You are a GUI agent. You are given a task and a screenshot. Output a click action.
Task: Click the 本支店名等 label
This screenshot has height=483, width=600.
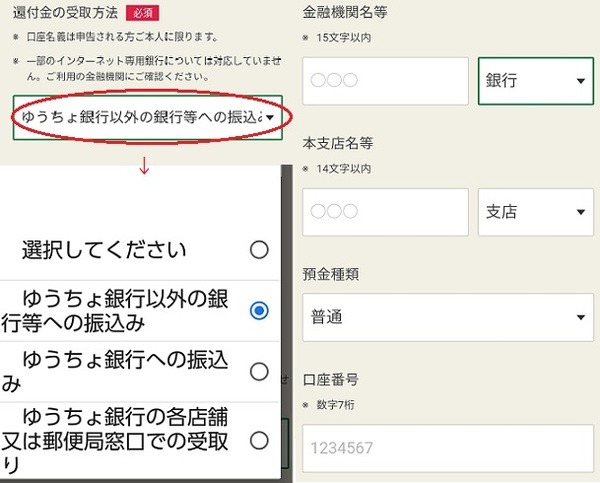coord(338,143)
